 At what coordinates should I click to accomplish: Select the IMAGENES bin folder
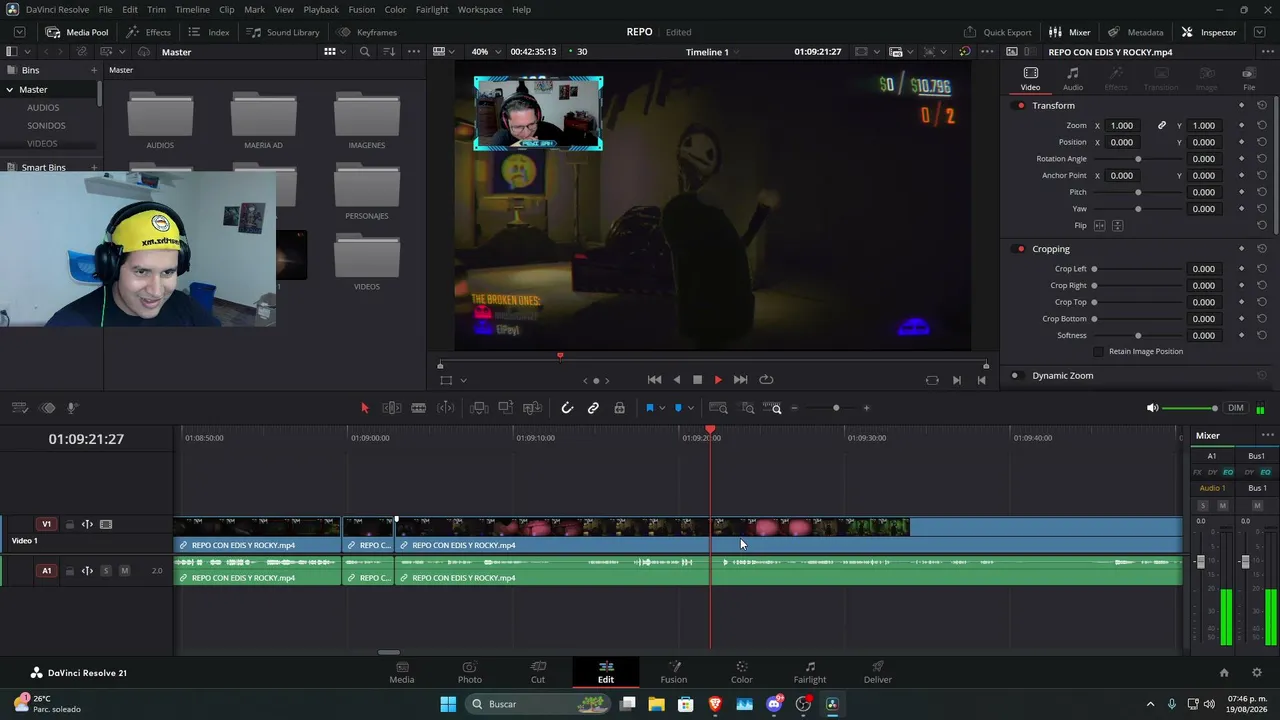tap(367, 120)
